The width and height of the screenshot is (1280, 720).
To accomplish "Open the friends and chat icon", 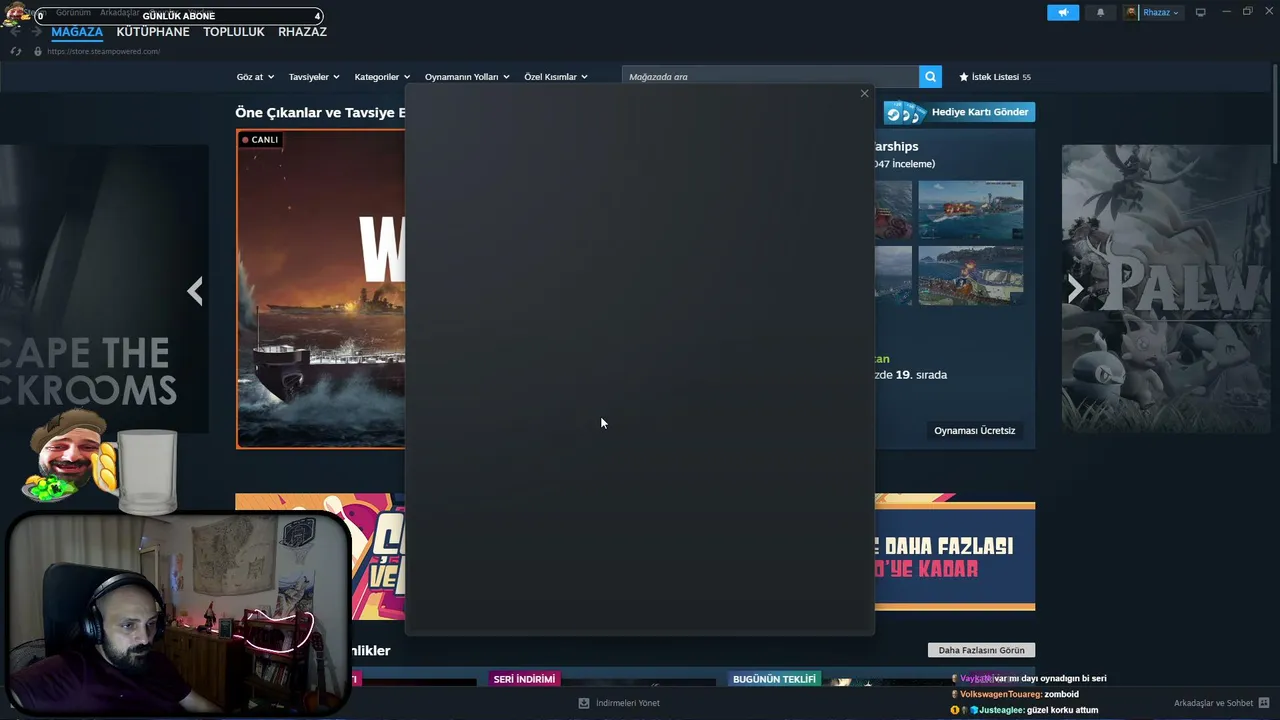I will coord(1264,703).
